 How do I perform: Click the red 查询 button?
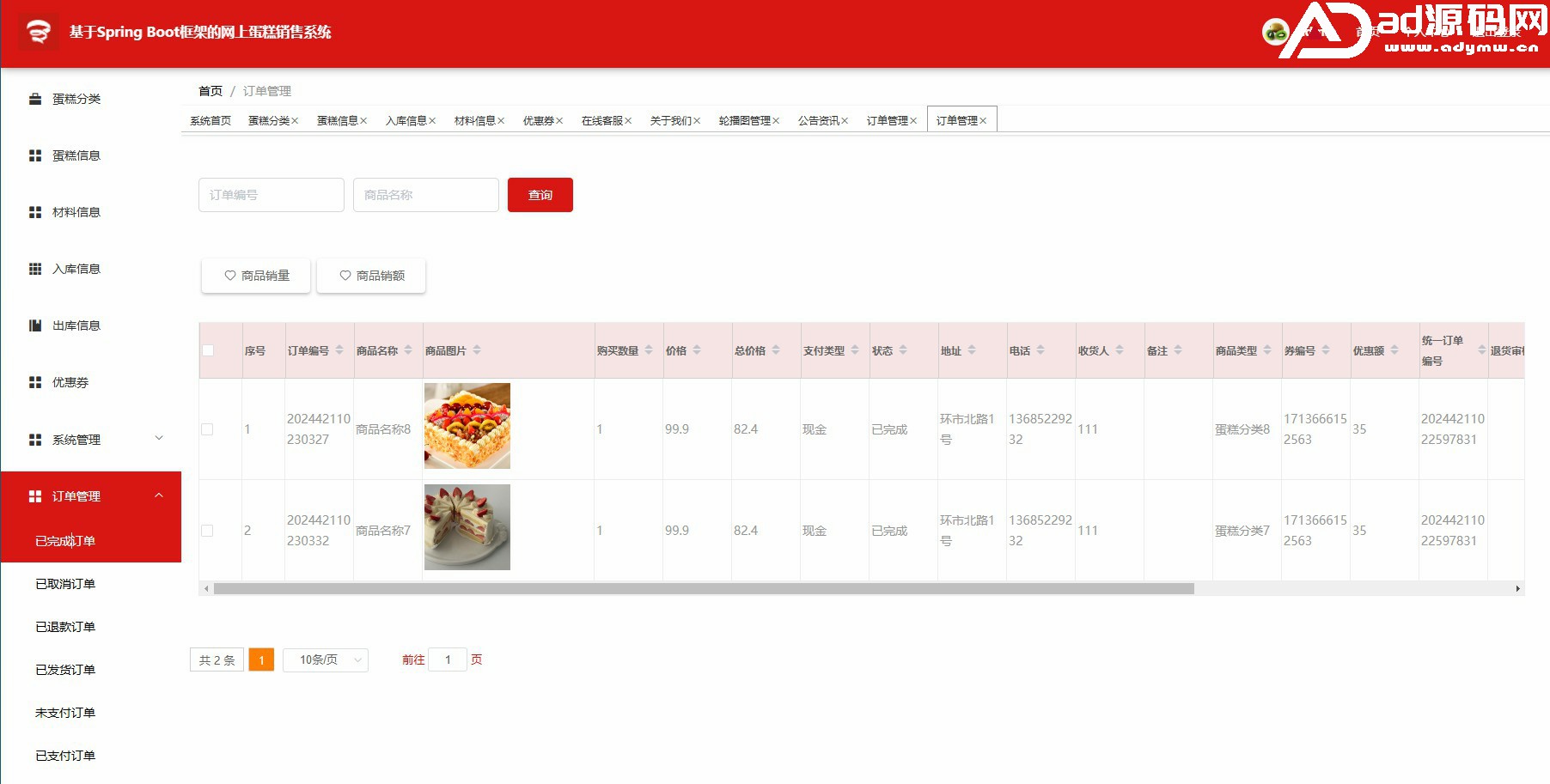540,195
